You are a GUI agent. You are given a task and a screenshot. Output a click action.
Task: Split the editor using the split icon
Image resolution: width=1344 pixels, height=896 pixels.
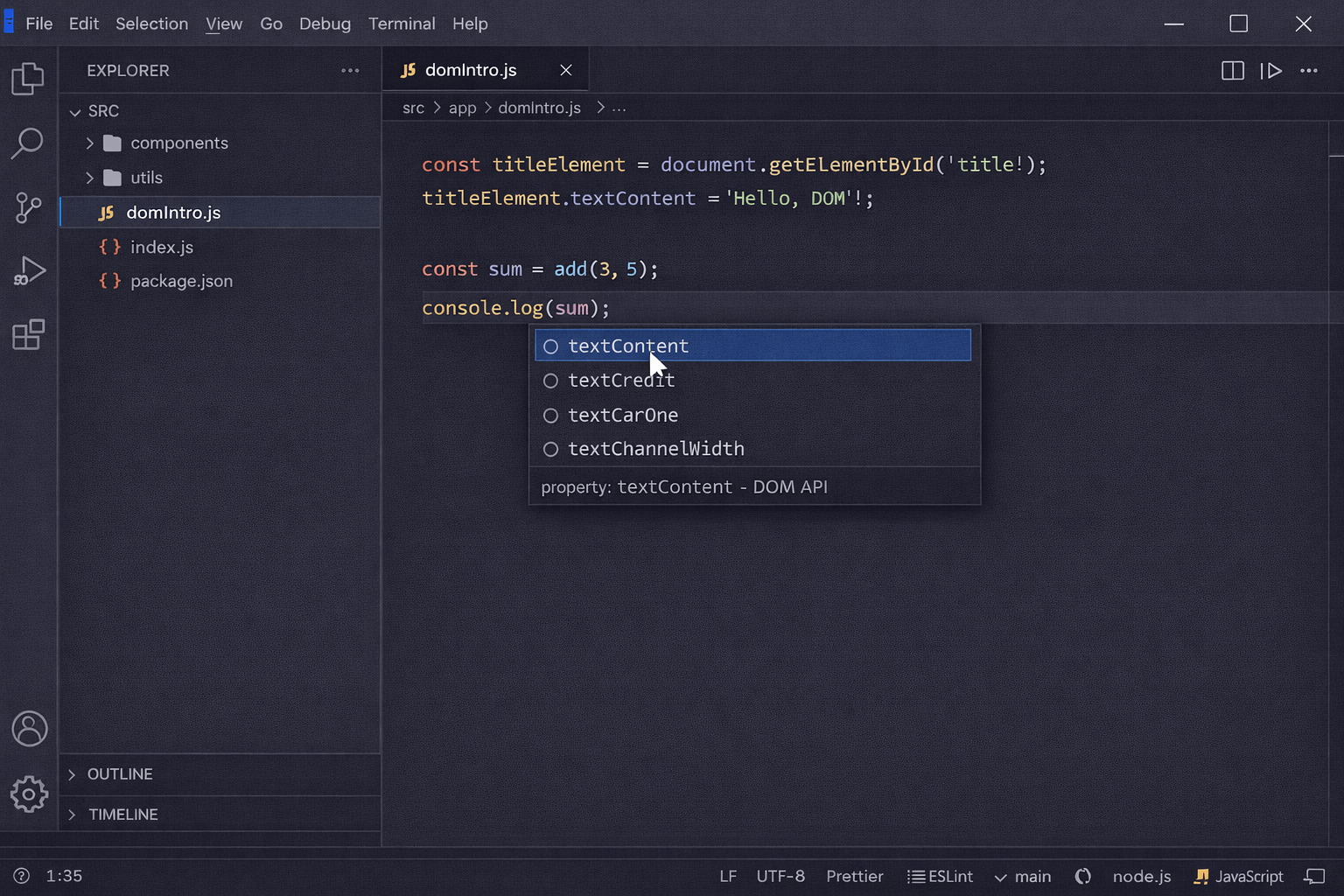(1232, 71)
